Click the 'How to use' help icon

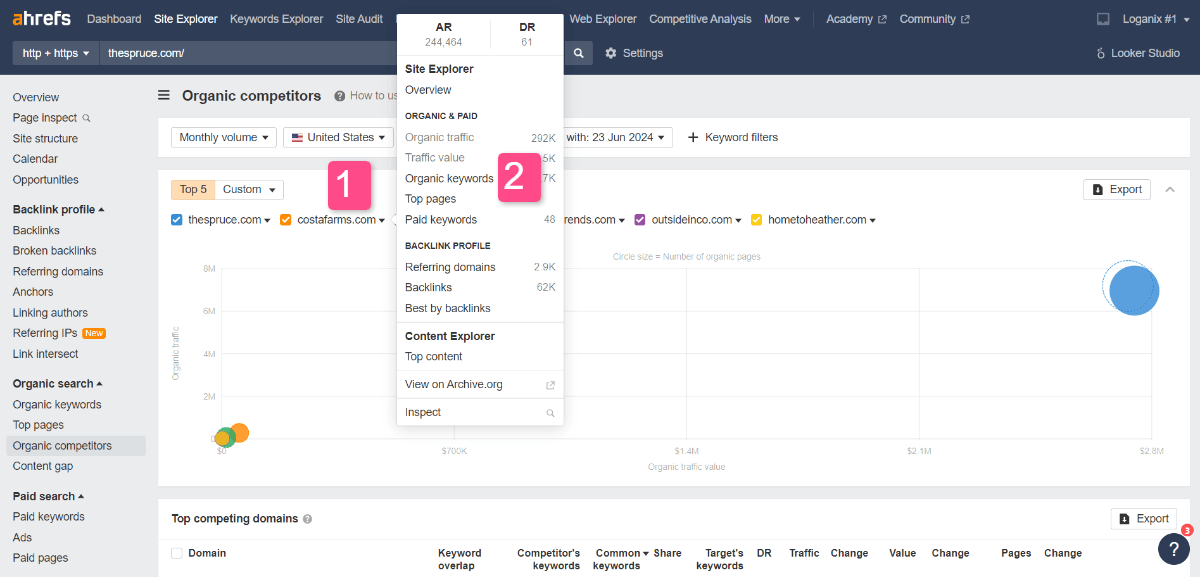[x=340, y=96]
